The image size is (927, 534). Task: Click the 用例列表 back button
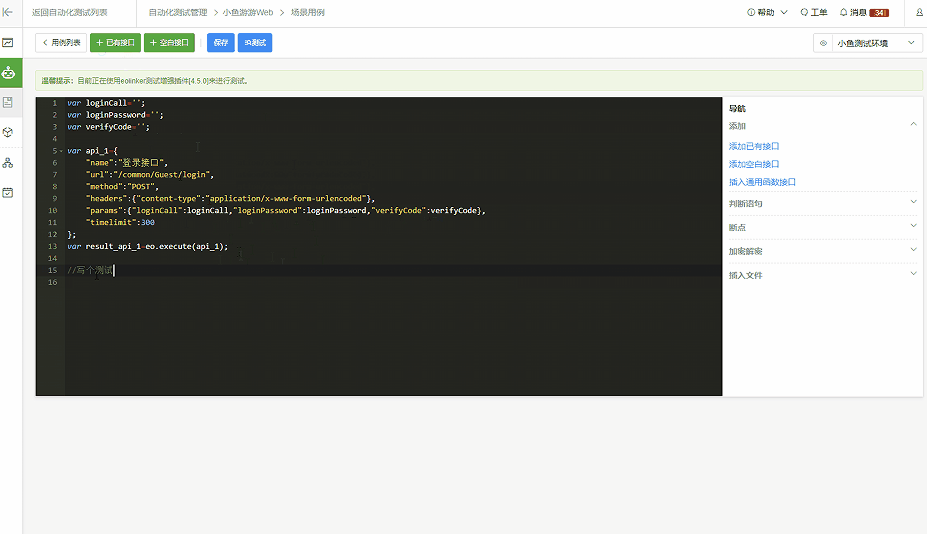(61, 43)
